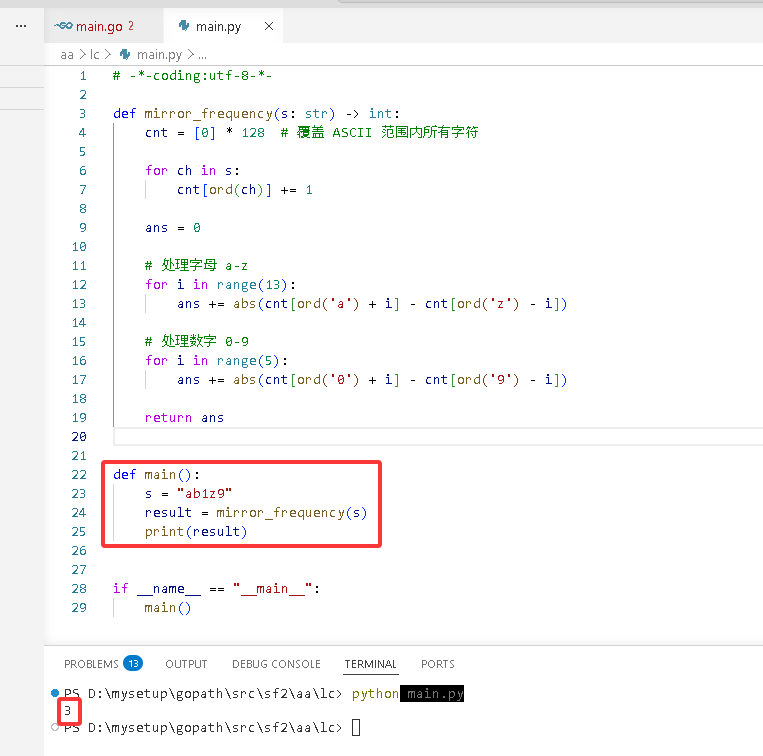This screenshot has width=763, height=756.
Task: Close the main.py tab
Action: point(269,26)
